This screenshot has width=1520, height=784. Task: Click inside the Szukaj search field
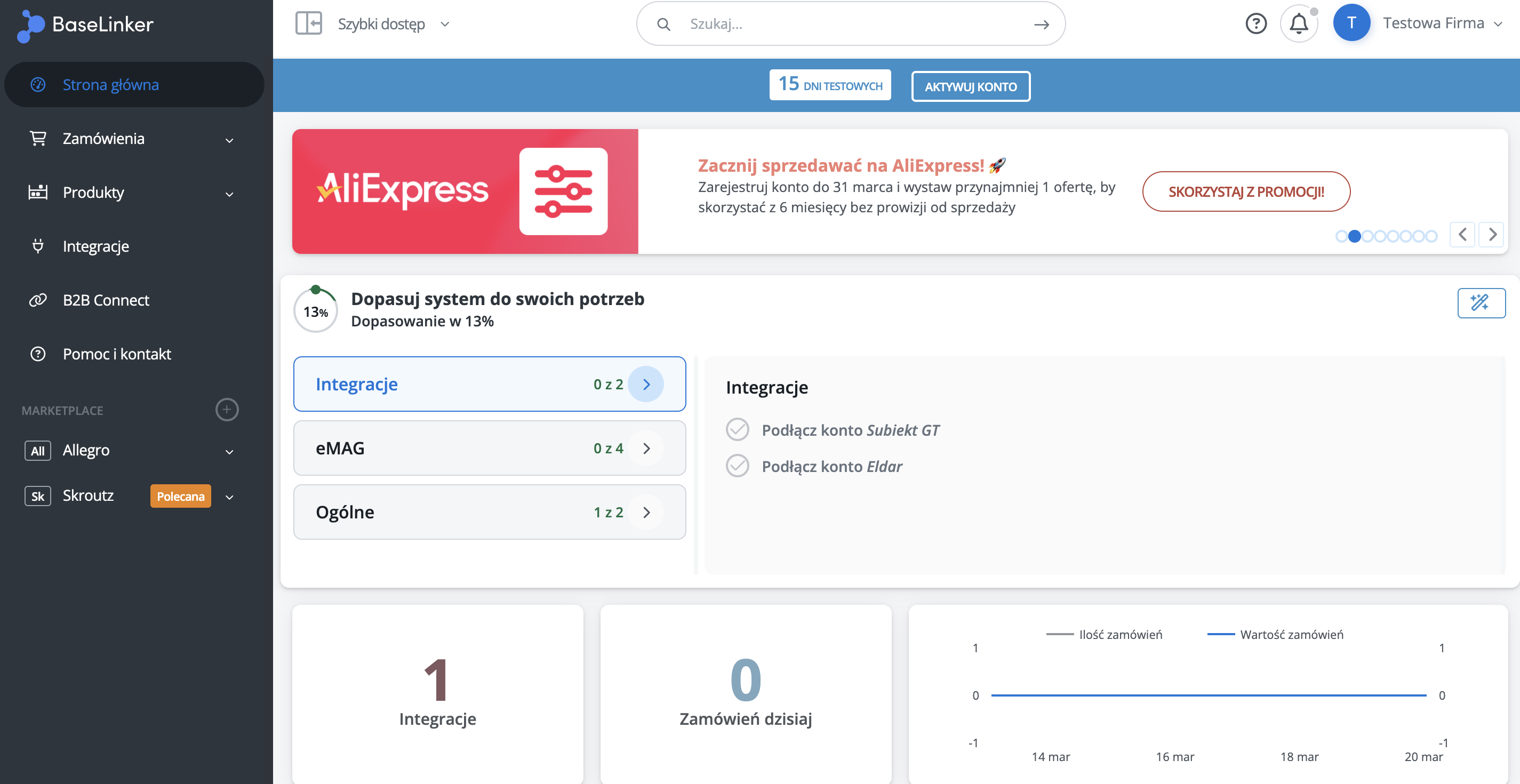click(851, 24)
